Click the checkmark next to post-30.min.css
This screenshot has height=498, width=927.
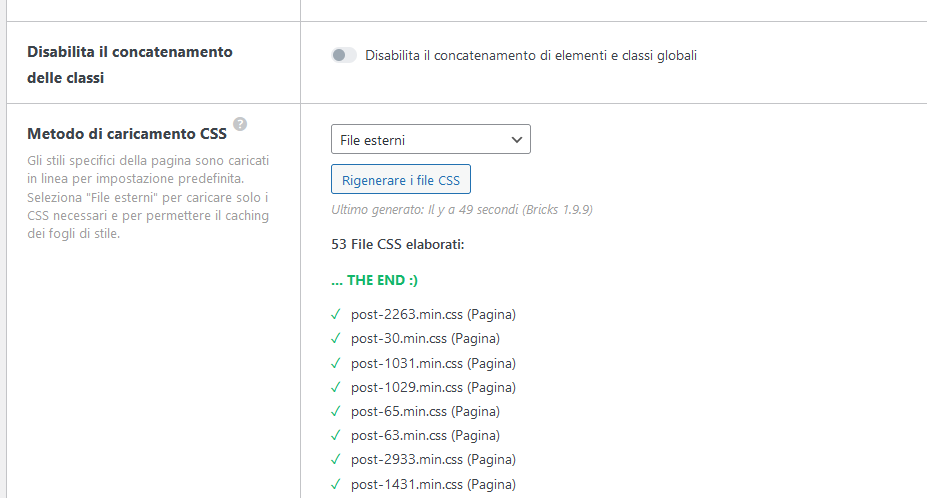point(336,339)
